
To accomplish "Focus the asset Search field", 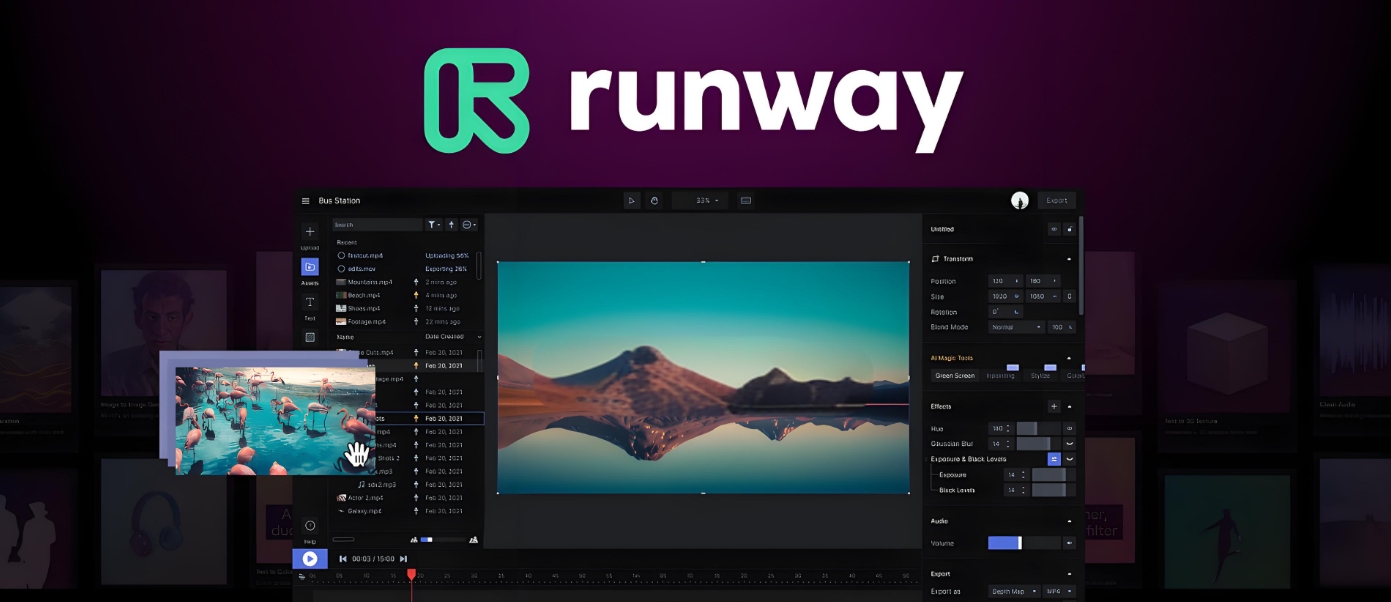I will click(377, 225).
